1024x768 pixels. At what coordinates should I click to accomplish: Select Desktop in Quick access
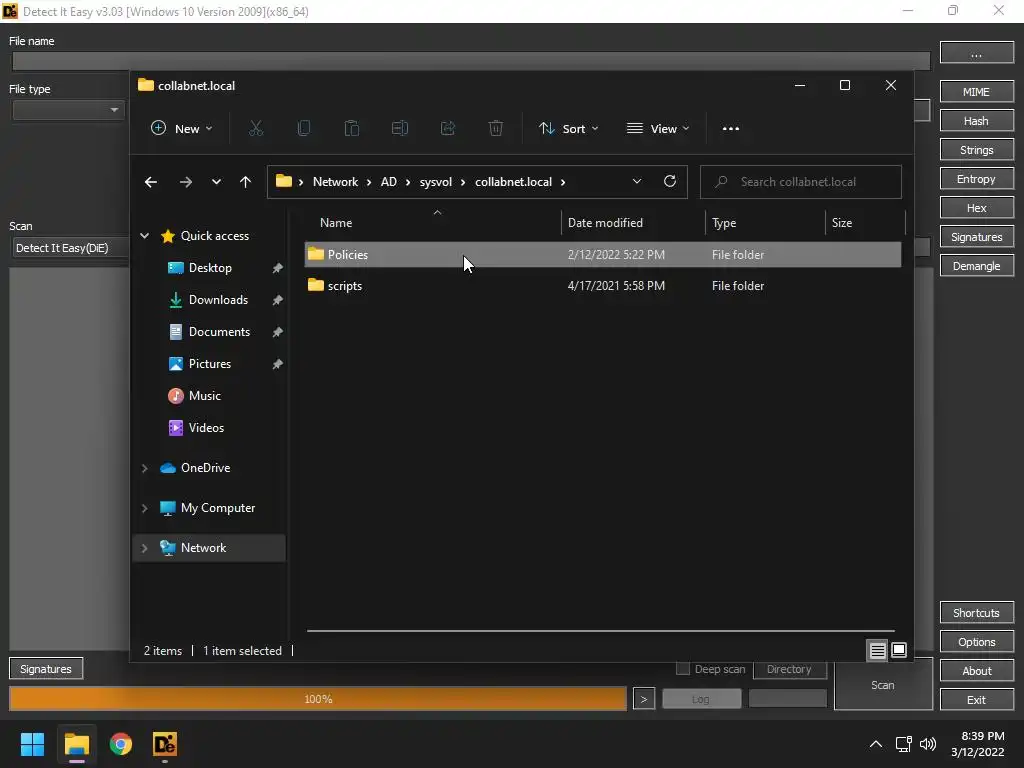pos(210,268)
